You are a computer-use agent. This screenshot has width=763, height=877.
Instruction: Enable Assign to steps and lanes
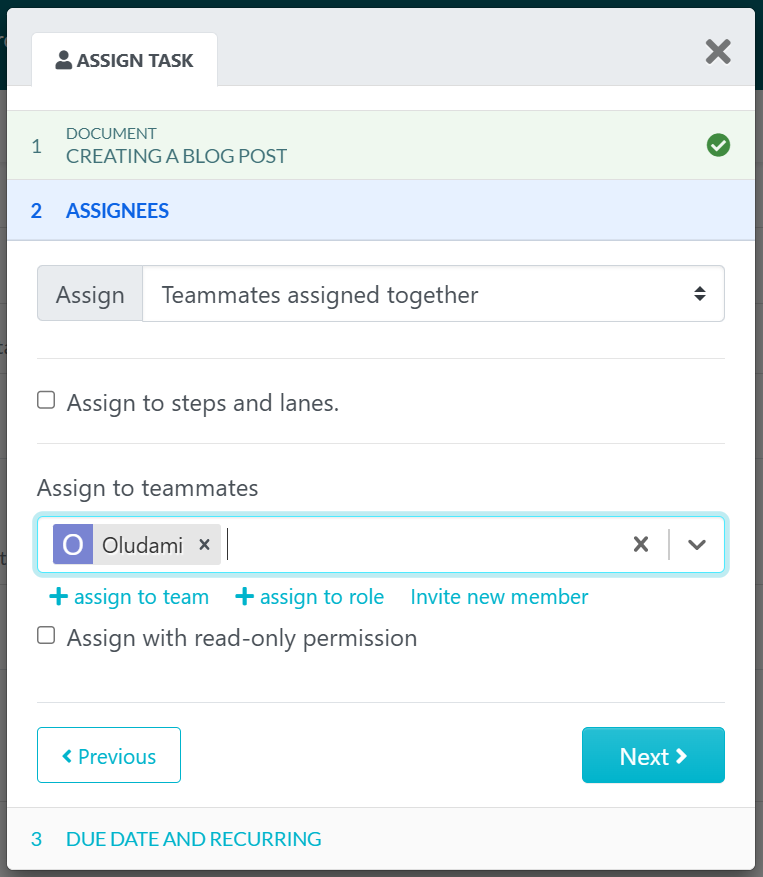click(x=46, y=399)
